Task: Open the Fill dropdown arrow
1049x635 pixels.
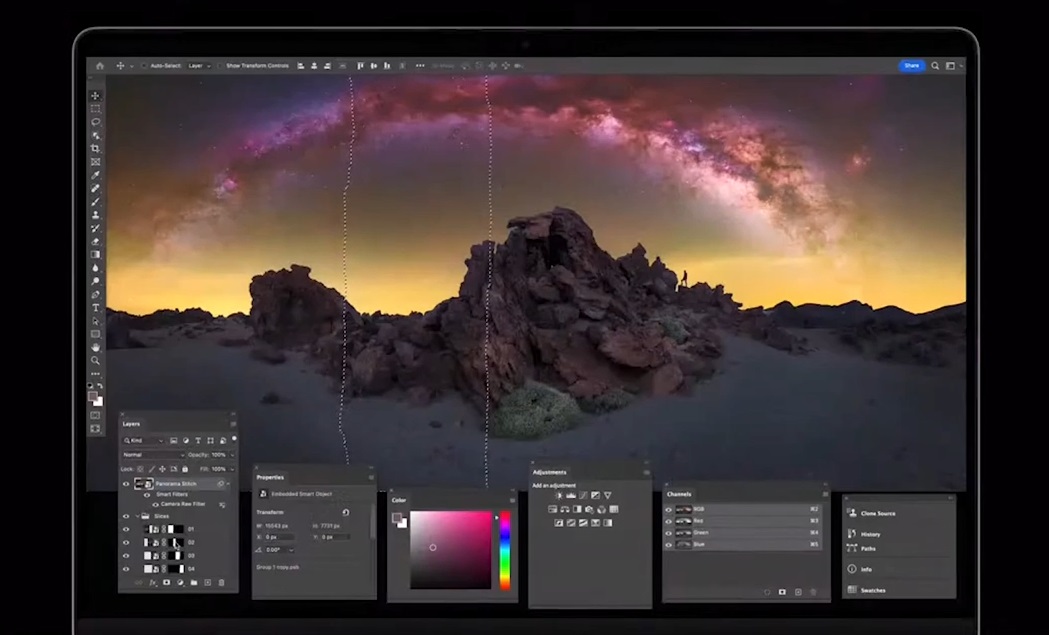Action: pos(232,469)
